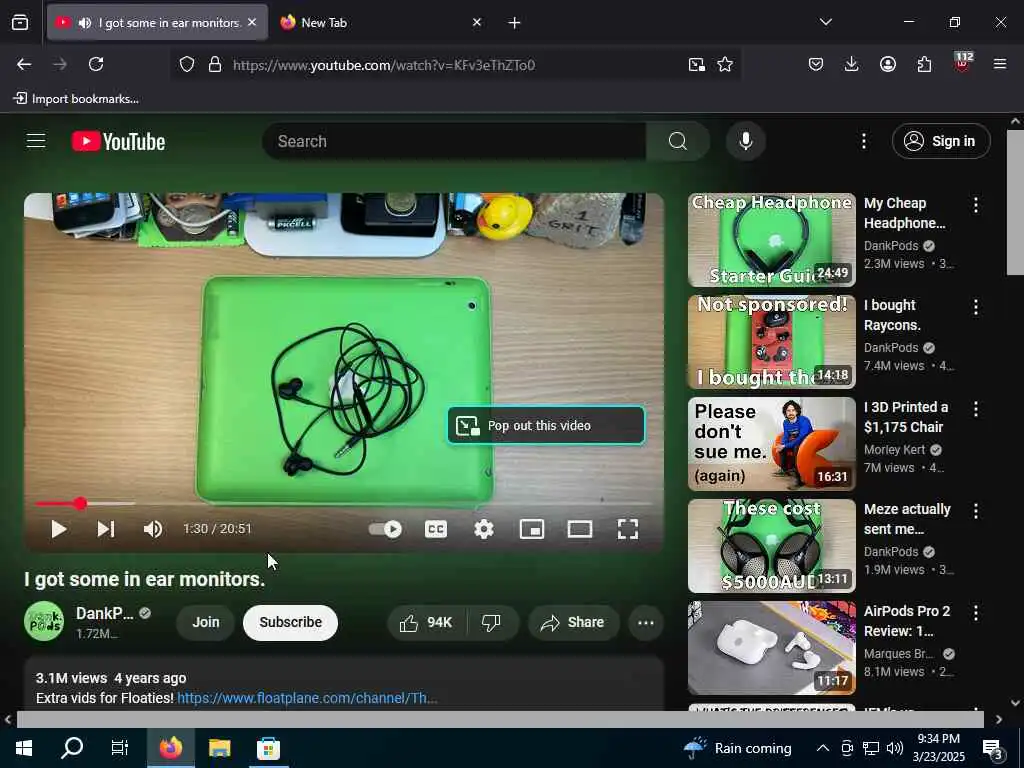Toggle picture-in-picture in the address bar
This screenshot has width=1024, height=768.
click(697, 65)
